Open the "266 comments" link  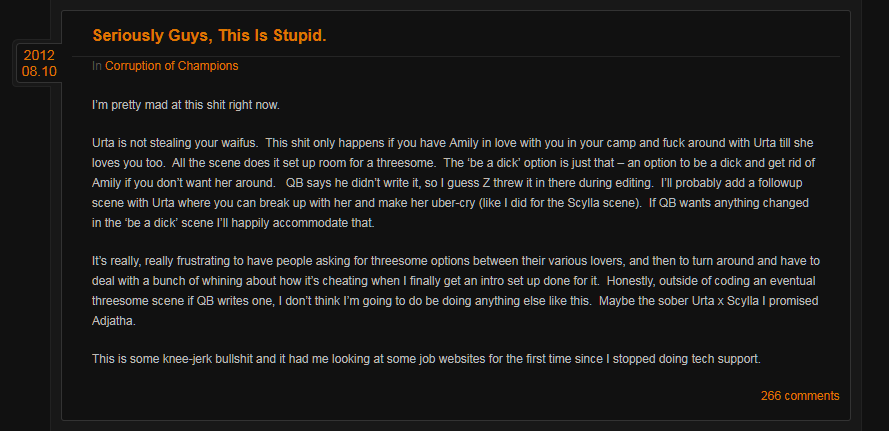799,395
